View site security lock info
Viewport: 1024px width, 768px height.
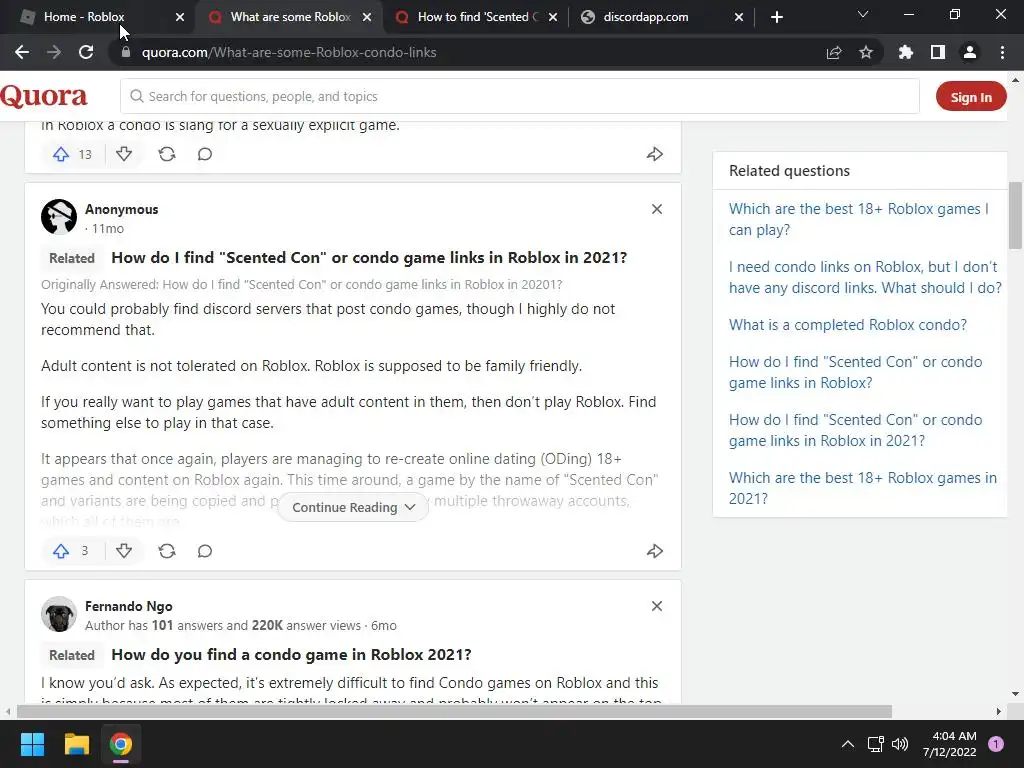click(126, 52)
